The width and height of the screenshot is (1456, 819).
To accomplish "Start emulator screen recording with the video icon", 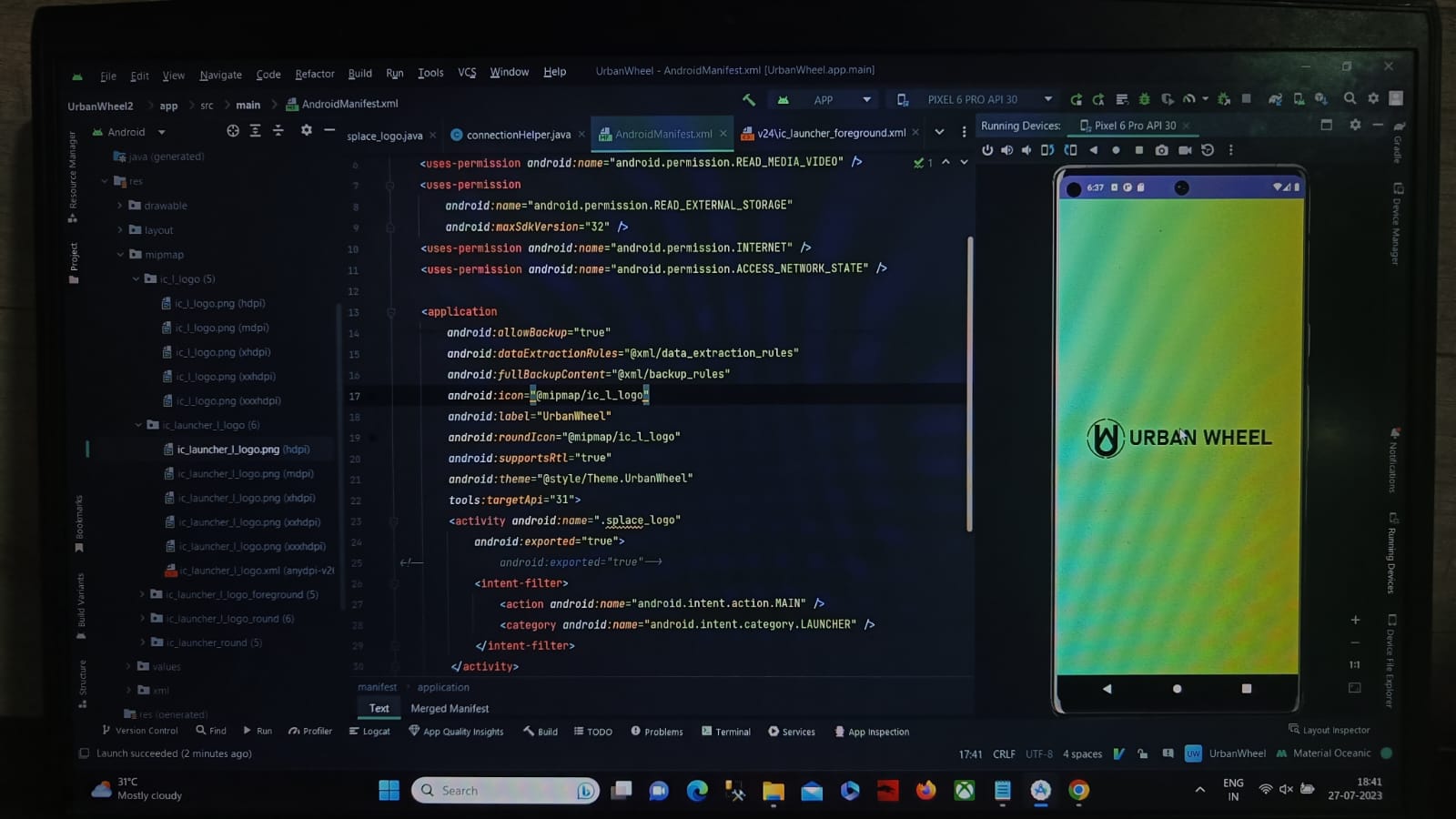I will click(1185, 150).
